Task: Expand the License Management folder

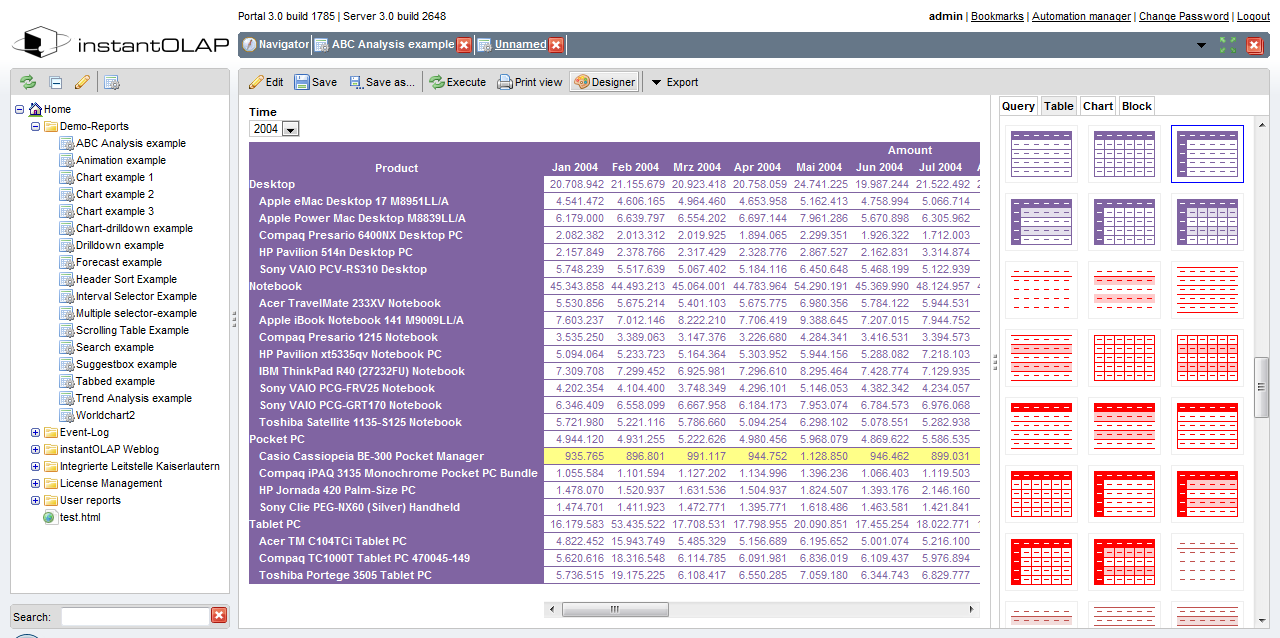Action: tap(36, 483)
